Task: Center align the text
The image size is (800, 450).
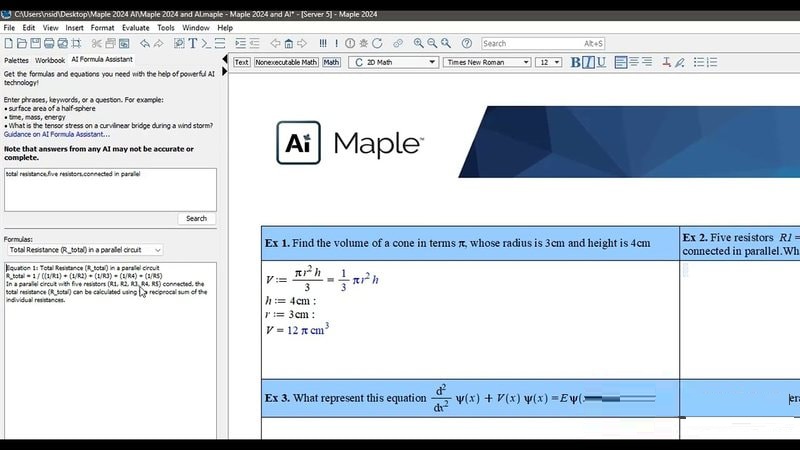Action: 634,62
